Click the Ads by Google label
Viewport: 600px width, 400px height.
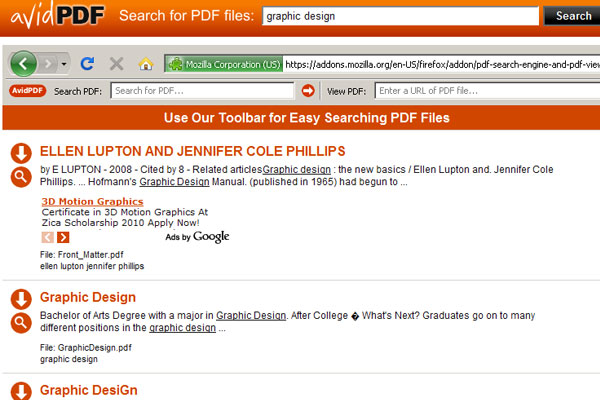click(197, 237)
